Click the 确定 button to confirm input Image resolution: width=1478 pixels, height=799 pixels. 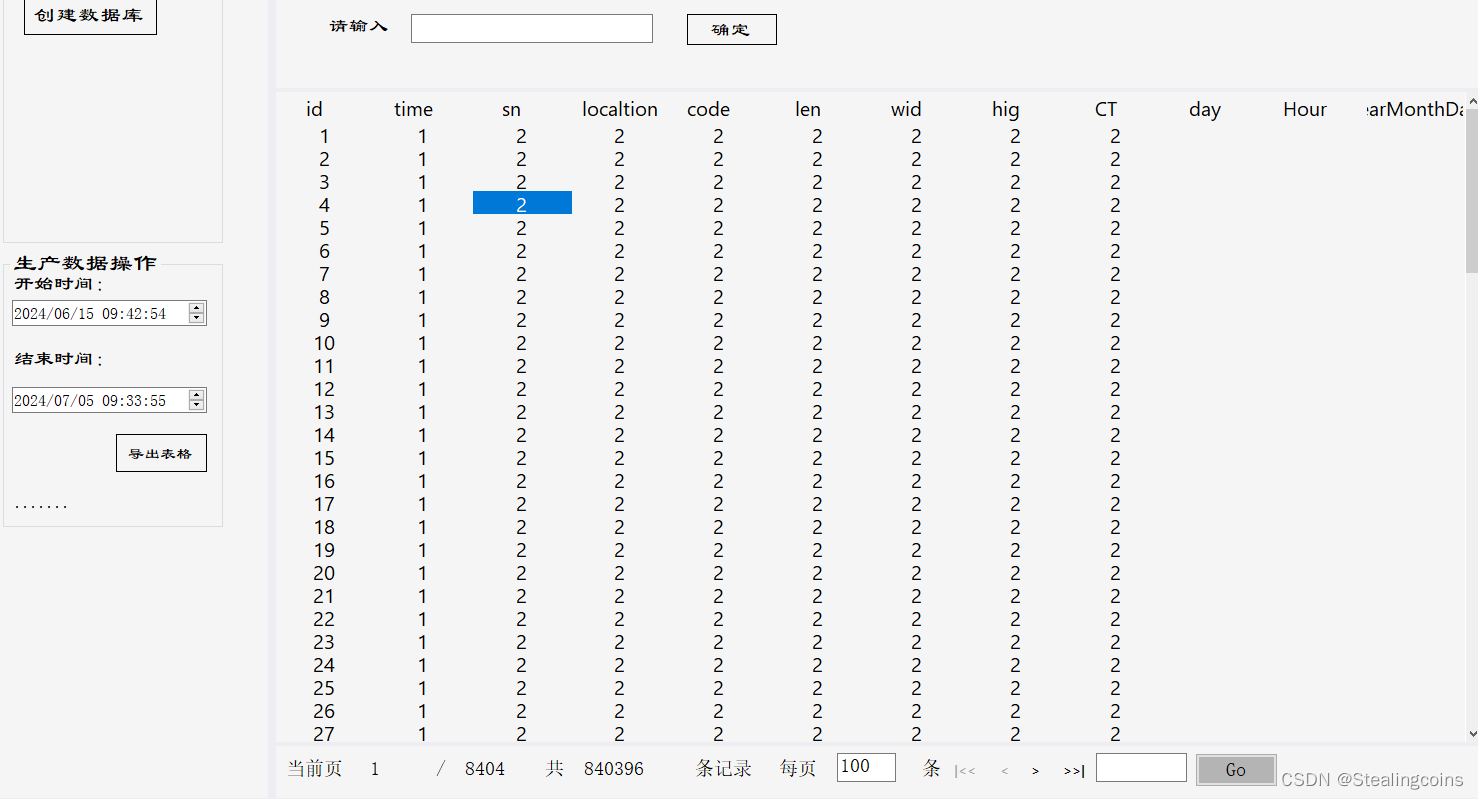pyautogui.click(x=731, y=29)
